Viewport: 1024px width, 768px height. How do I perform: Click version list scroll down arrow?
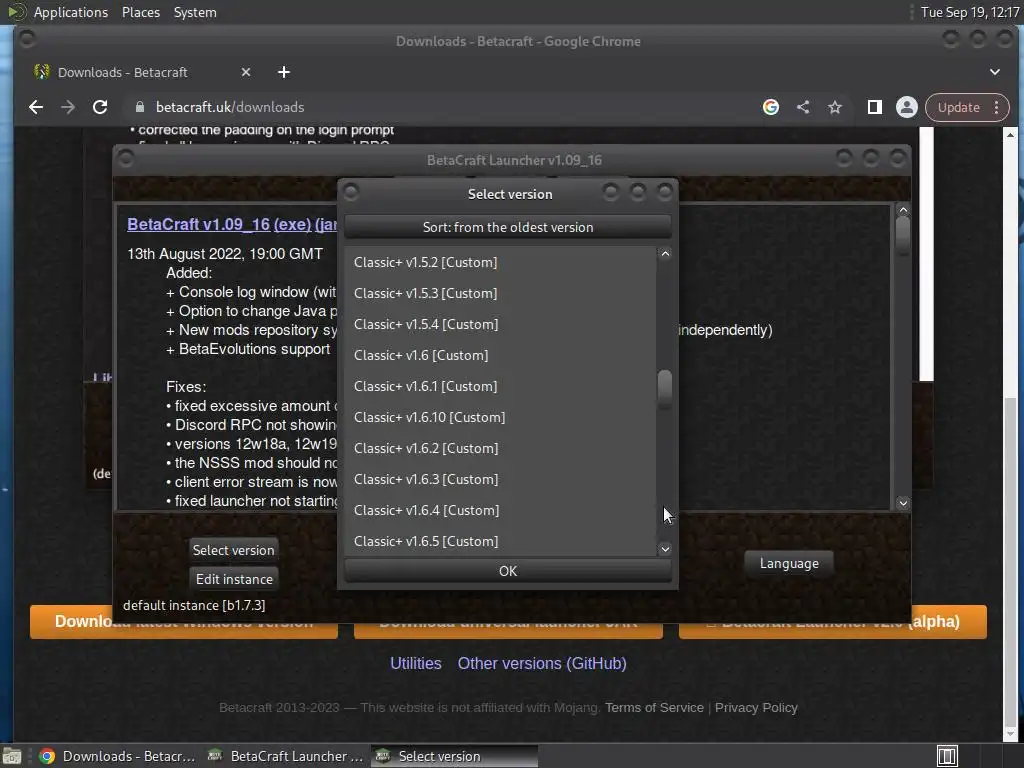pos(665,549)
